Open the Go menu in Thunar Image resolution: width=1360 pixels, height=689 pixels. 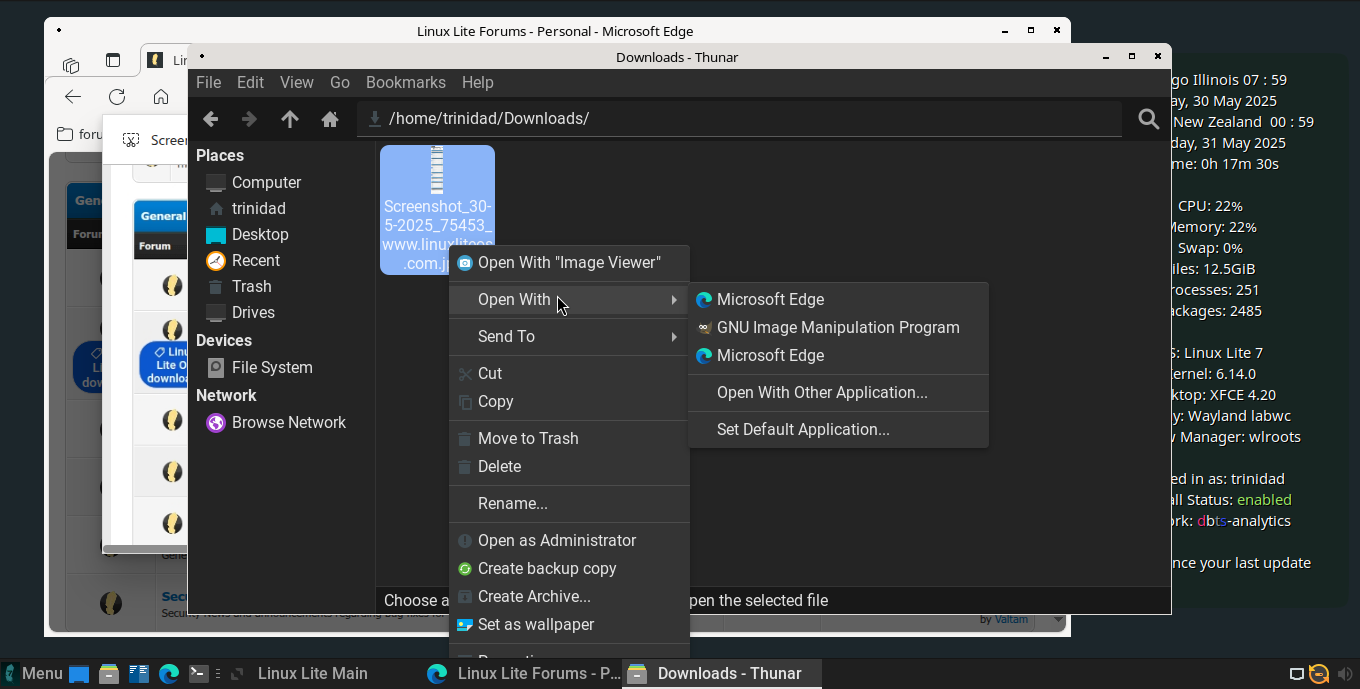click(340, 83)
